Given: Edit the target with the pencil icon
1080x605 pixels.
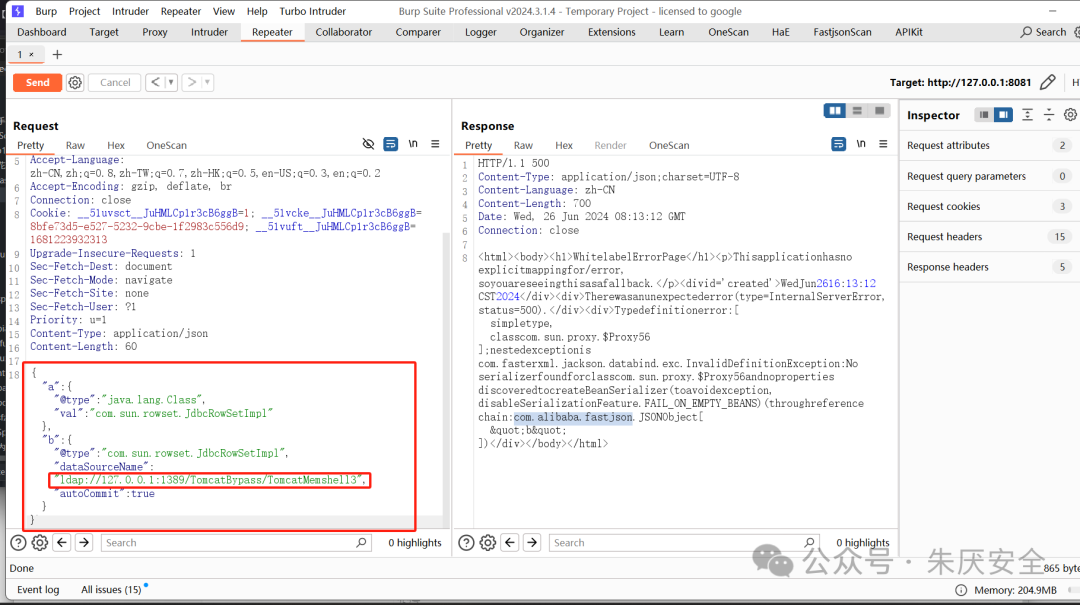Looking at the screenshot, I should pyautogui.click(x=1048, y=82).
